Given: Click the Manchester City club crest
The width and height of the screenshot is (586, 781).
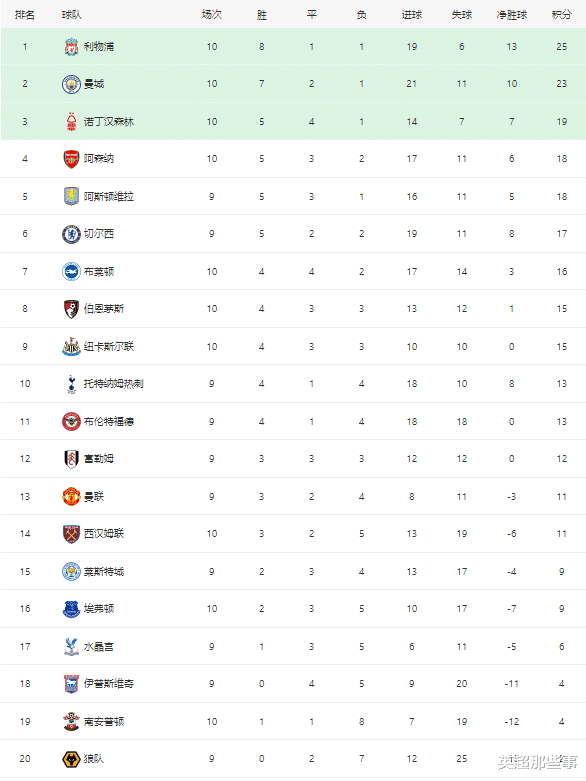Looking at the screenshot, I should pos(71,84).
